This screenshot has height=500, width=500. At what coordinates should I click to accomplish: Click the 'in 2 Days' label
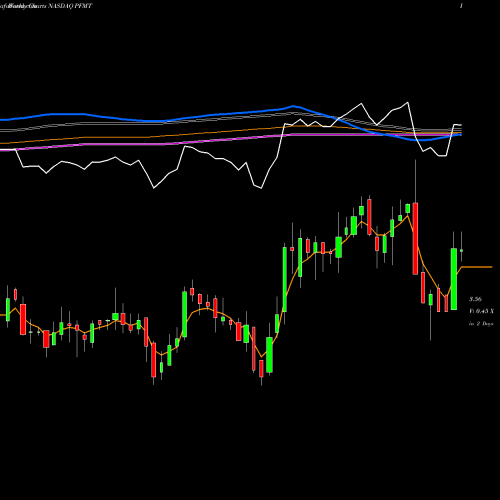(x=481, y=324)
